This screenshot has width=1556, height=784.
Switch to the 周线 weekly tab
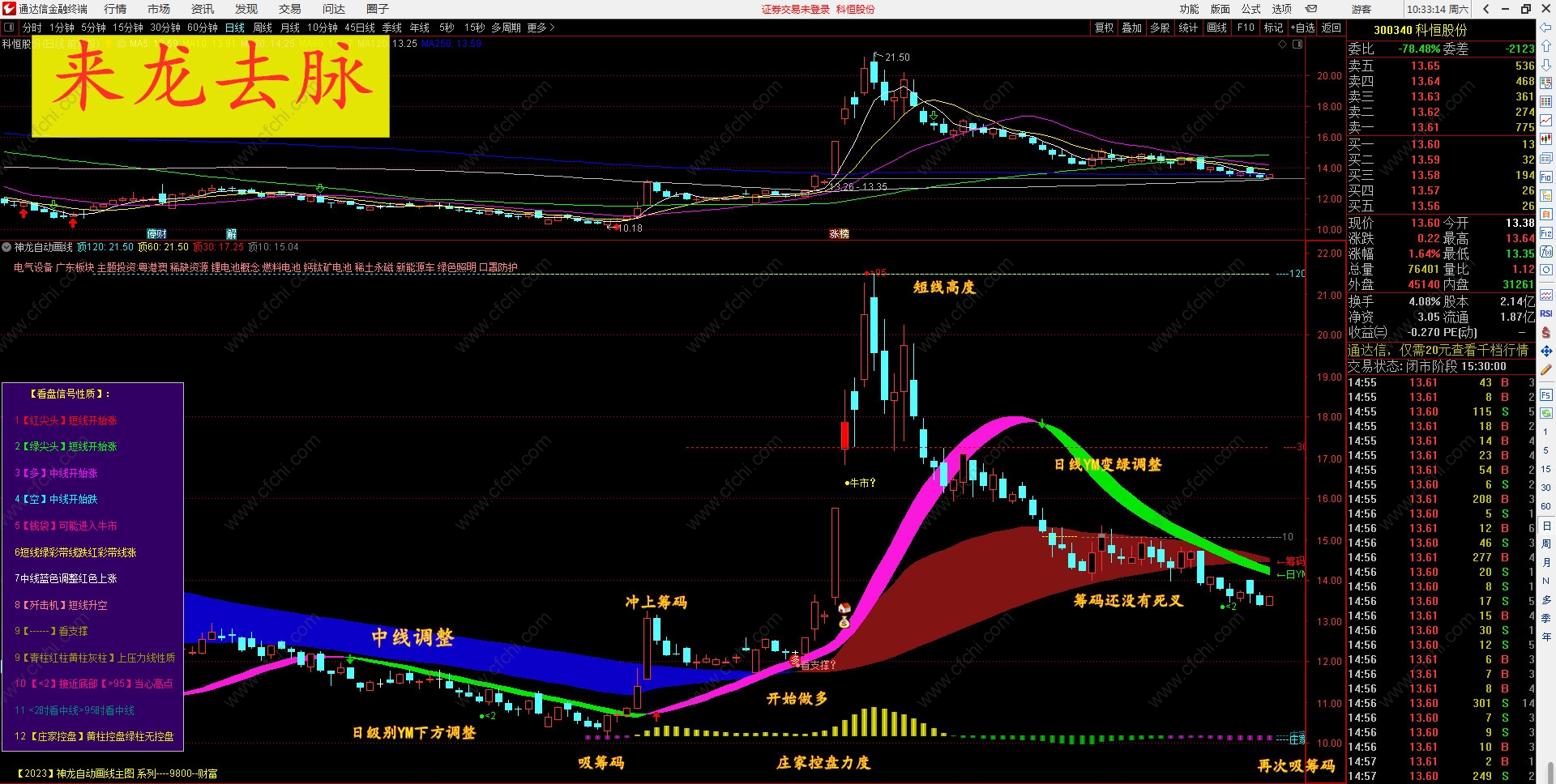263,28
